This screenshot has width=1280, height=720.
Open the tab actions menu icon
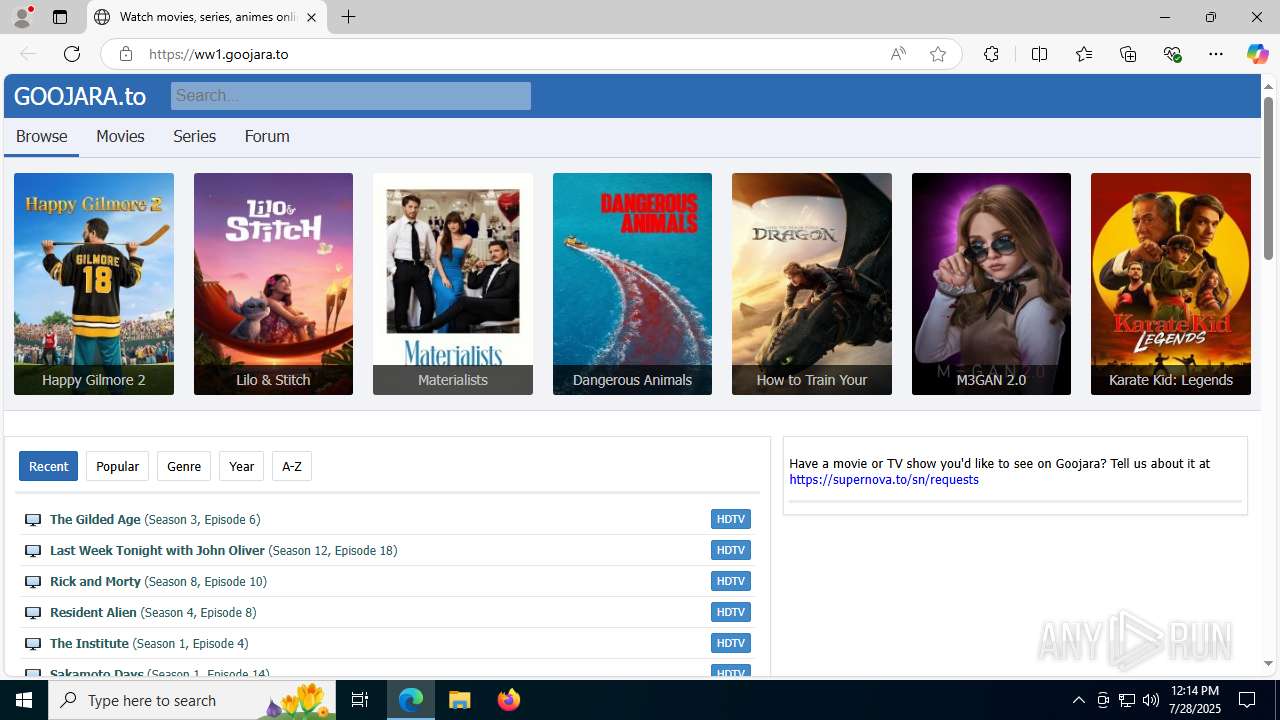[x=60, y=17]
